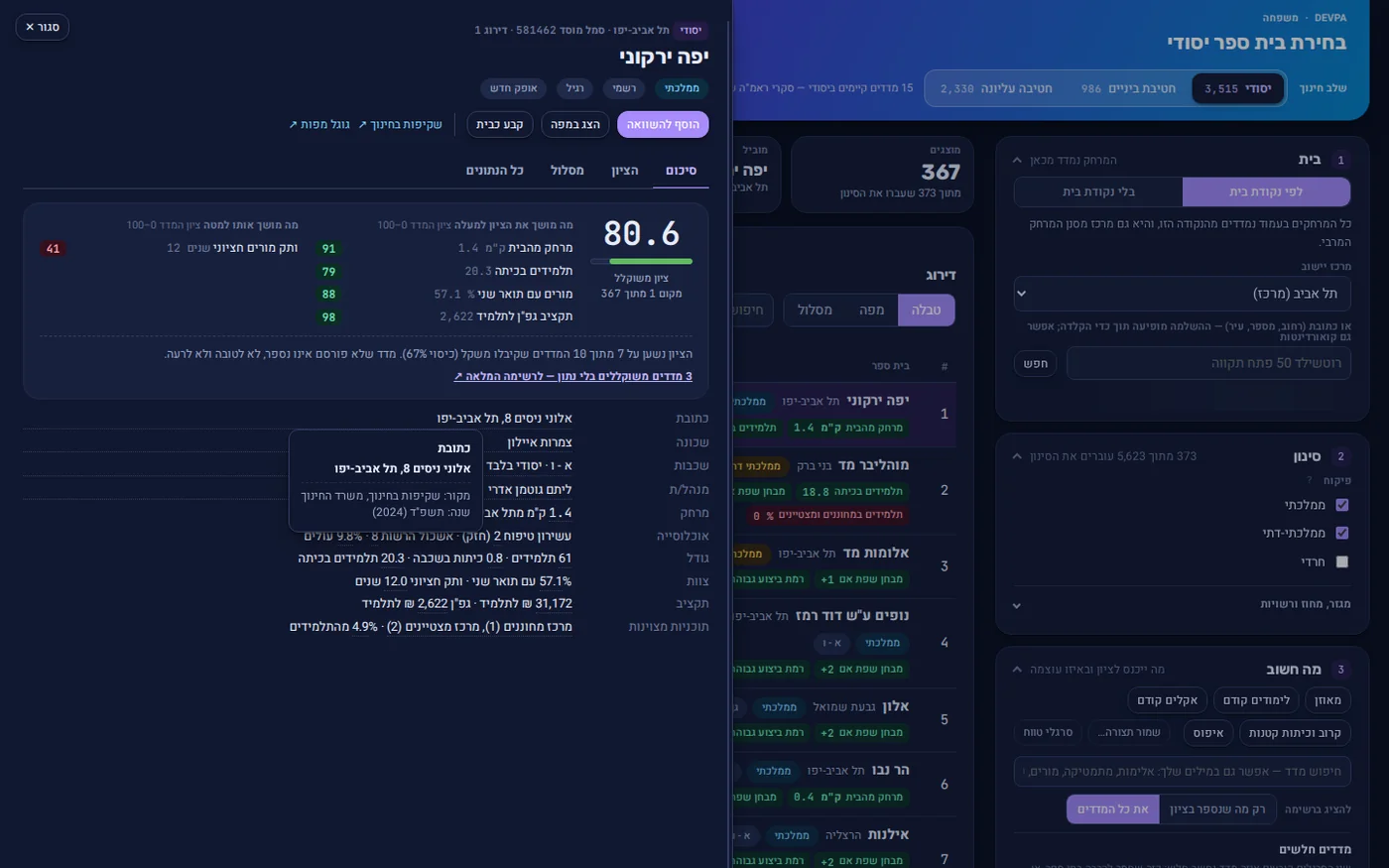The width and height of the screenshot is (1389, 868).
Task: Click the פיקוח help question mark
Action: 1310,480
